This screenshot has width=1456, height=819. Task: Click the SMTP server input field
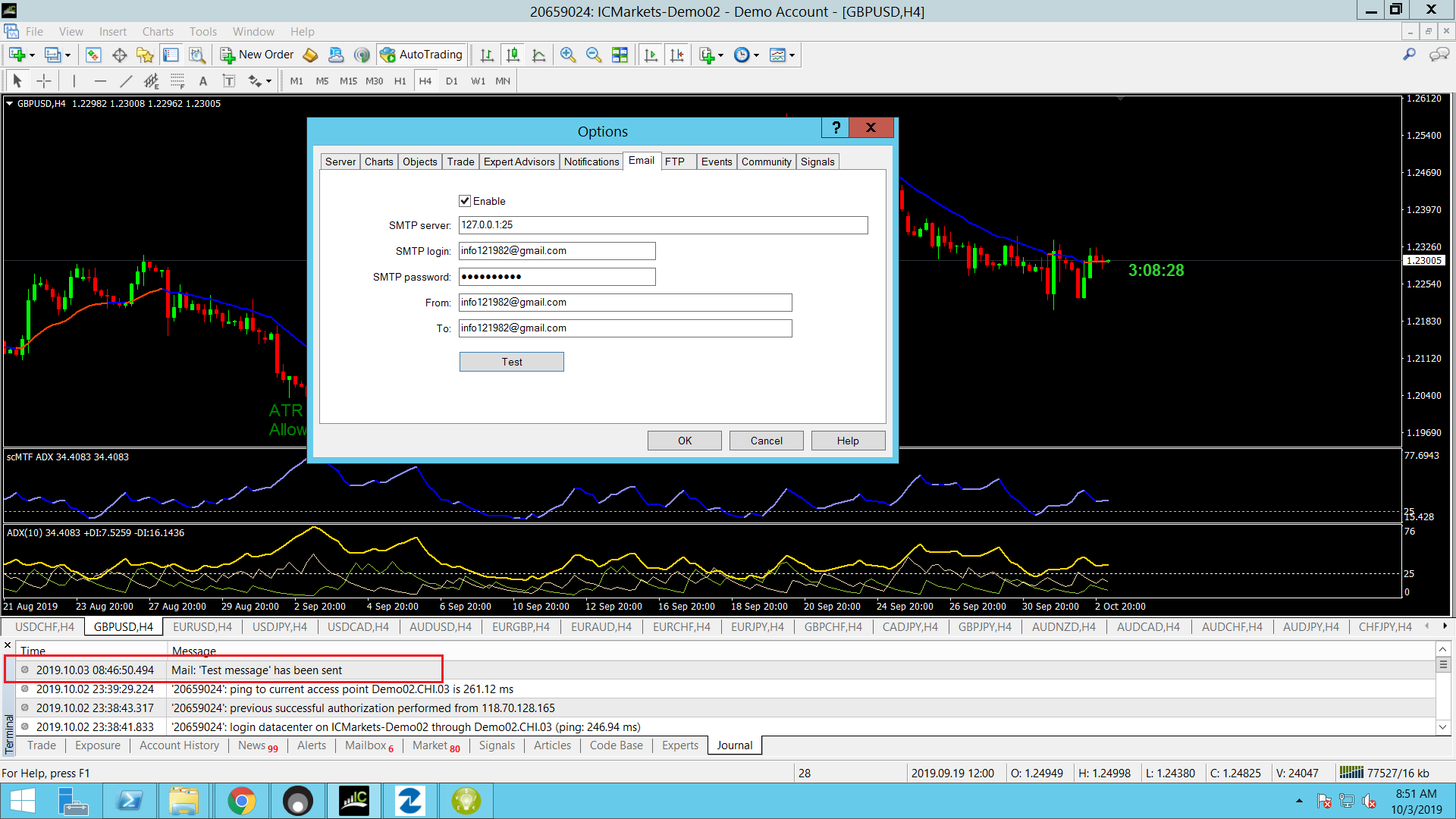662,225
